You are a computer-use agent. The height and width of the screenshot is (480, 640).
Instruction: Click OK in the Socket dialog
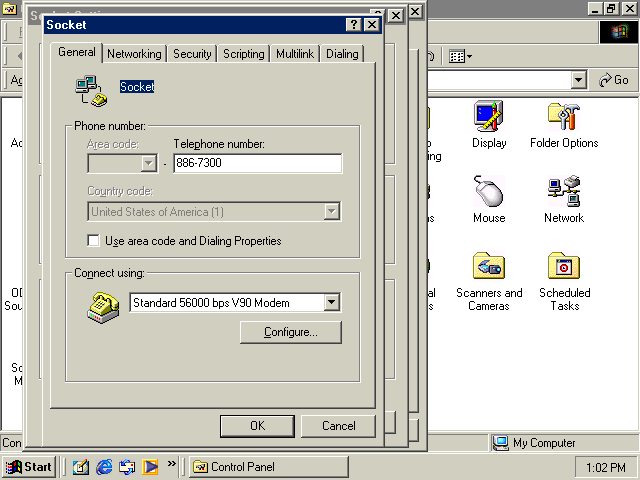tap(257, 426)
